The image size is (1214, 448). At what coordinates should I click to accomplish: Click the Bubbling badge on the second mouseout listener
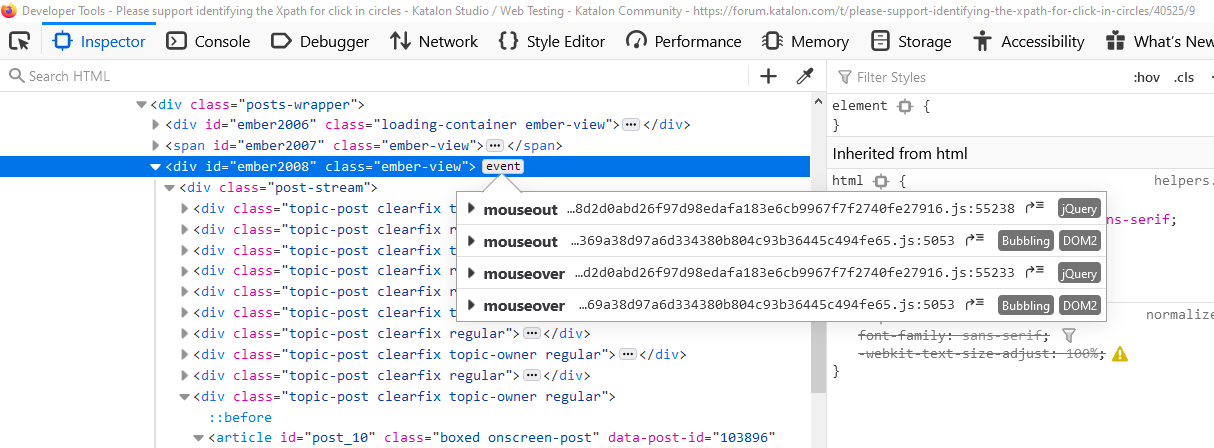click(1025, 241)
